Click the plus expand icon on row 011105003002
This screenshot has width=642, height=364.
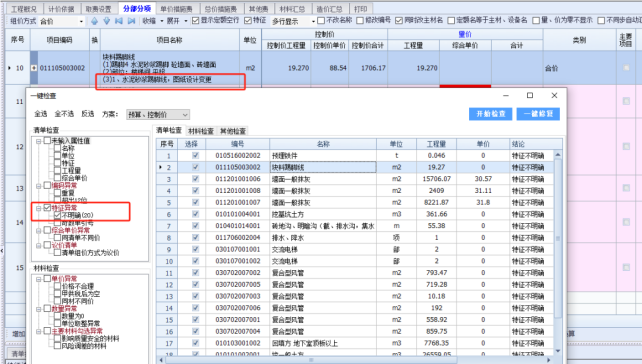34,68
